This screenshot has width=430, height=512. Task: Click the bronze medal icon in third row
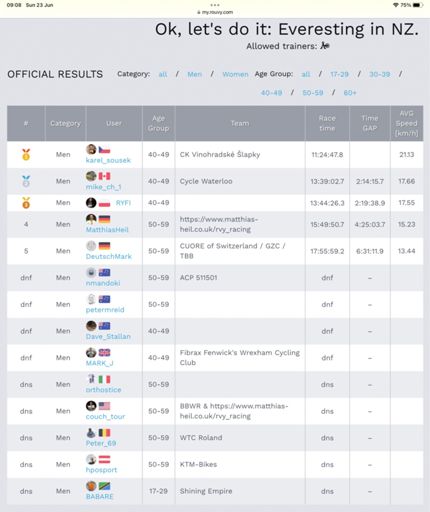click(26, 203)
